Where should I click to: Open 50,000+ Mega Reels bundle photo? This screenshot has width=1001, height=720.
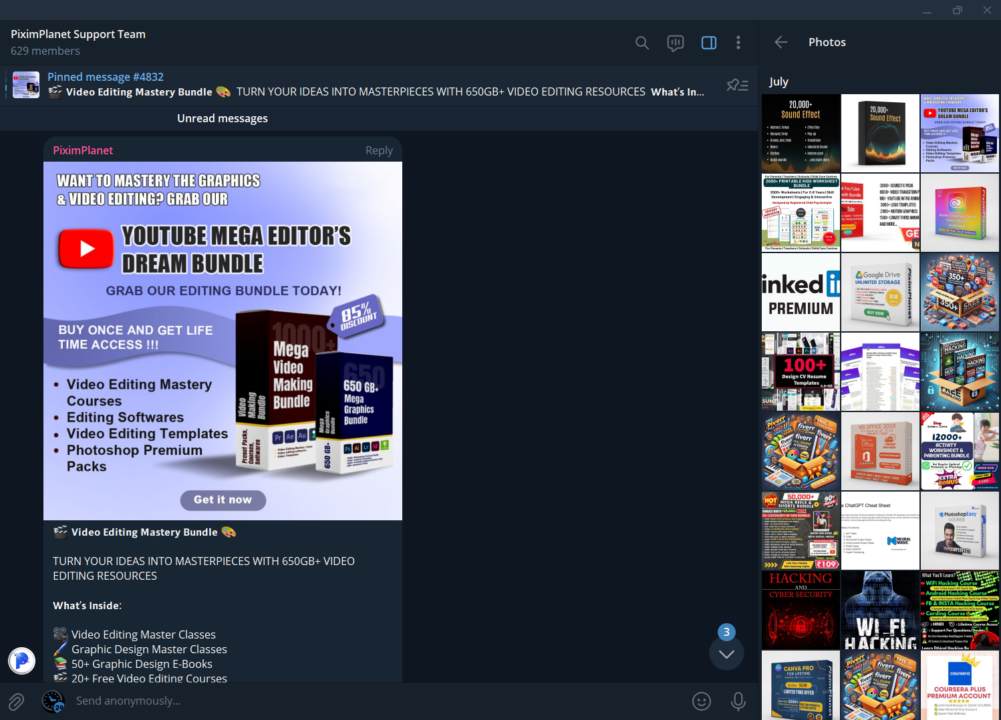click(801, 530)
